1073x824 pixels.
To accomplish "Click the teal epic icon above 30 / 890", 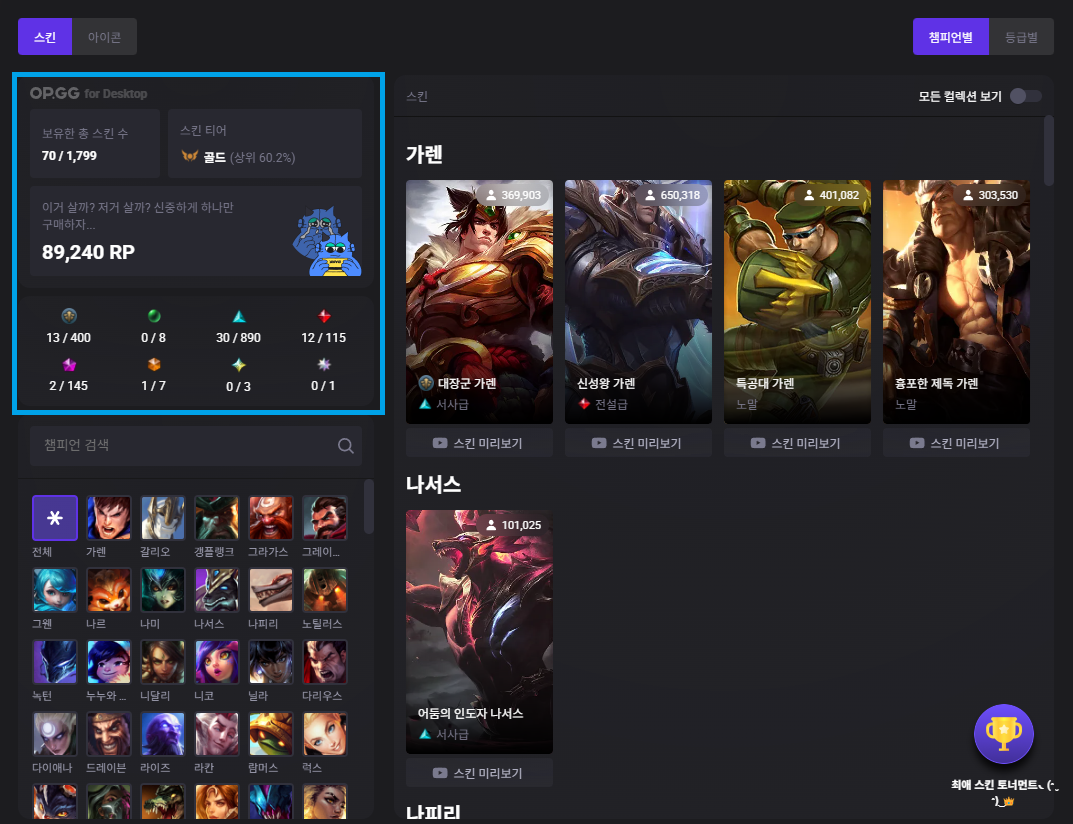I will coord(239,316).
